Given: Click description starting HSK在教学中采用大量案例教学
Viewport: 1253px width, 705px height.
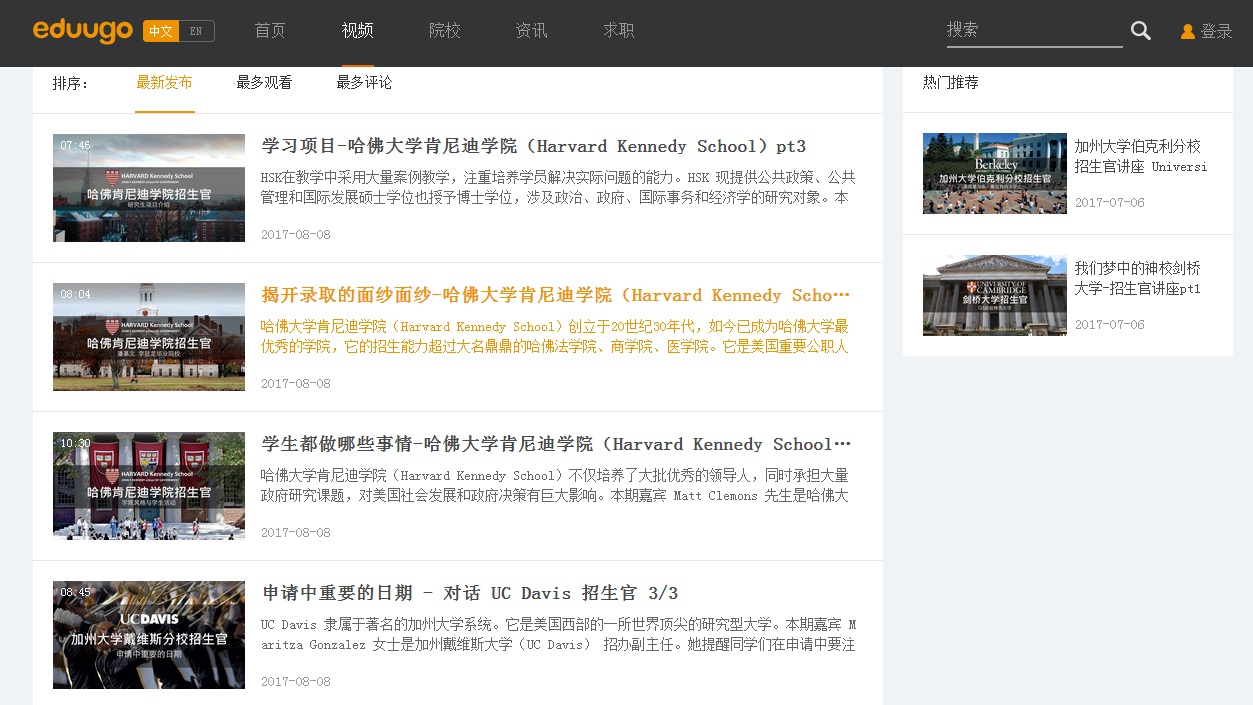Looking at the screenshot, I should pos(558,188).
